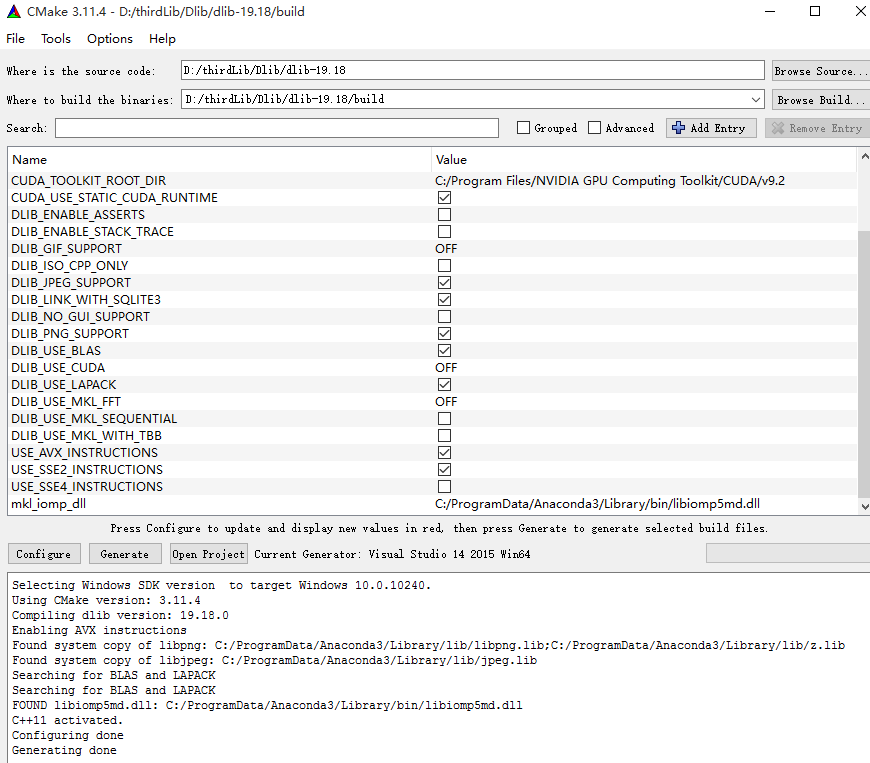Click Browse Source button
Screen dimensions: 870x763
tap(821, 71)
